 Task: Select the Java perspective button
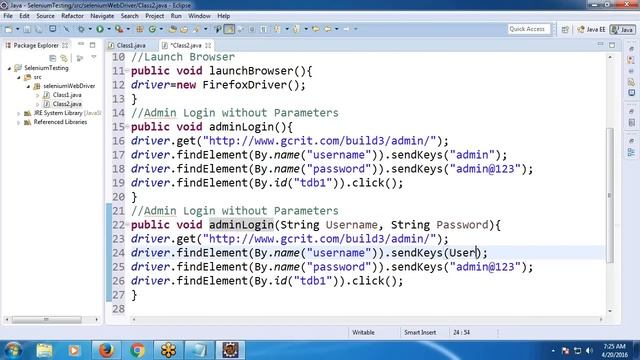(623, 29)
